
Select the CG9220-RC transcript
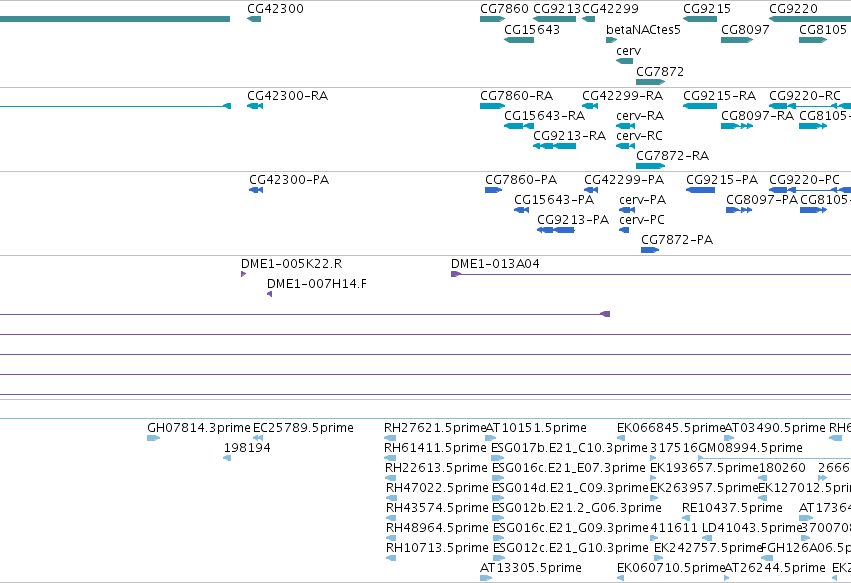click(x=810, y=106)
